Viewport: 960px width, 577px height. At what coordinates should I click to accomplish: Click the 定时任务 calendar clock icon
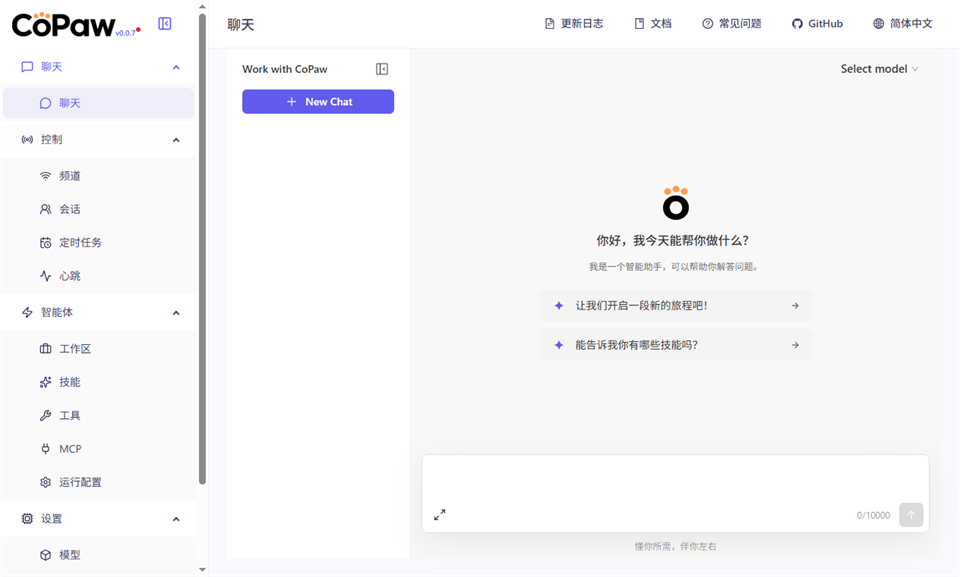point(45,243)
